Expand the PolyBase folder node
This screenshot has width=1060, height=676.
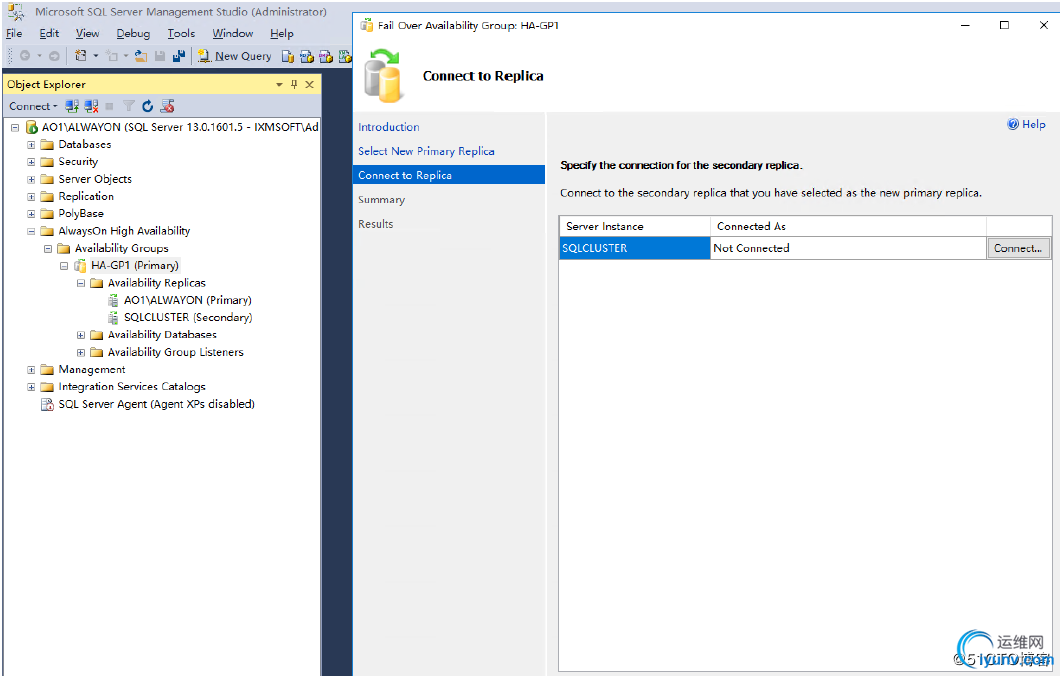coord(31,214)
